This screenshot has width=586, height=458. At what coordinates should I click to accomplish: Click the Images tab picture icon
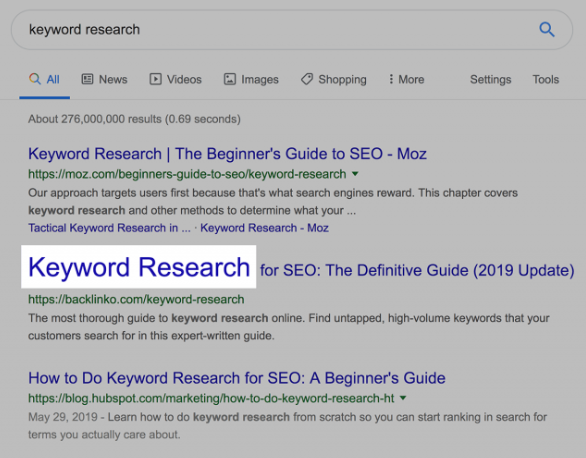pyautogui.click(x=229, y=79)
